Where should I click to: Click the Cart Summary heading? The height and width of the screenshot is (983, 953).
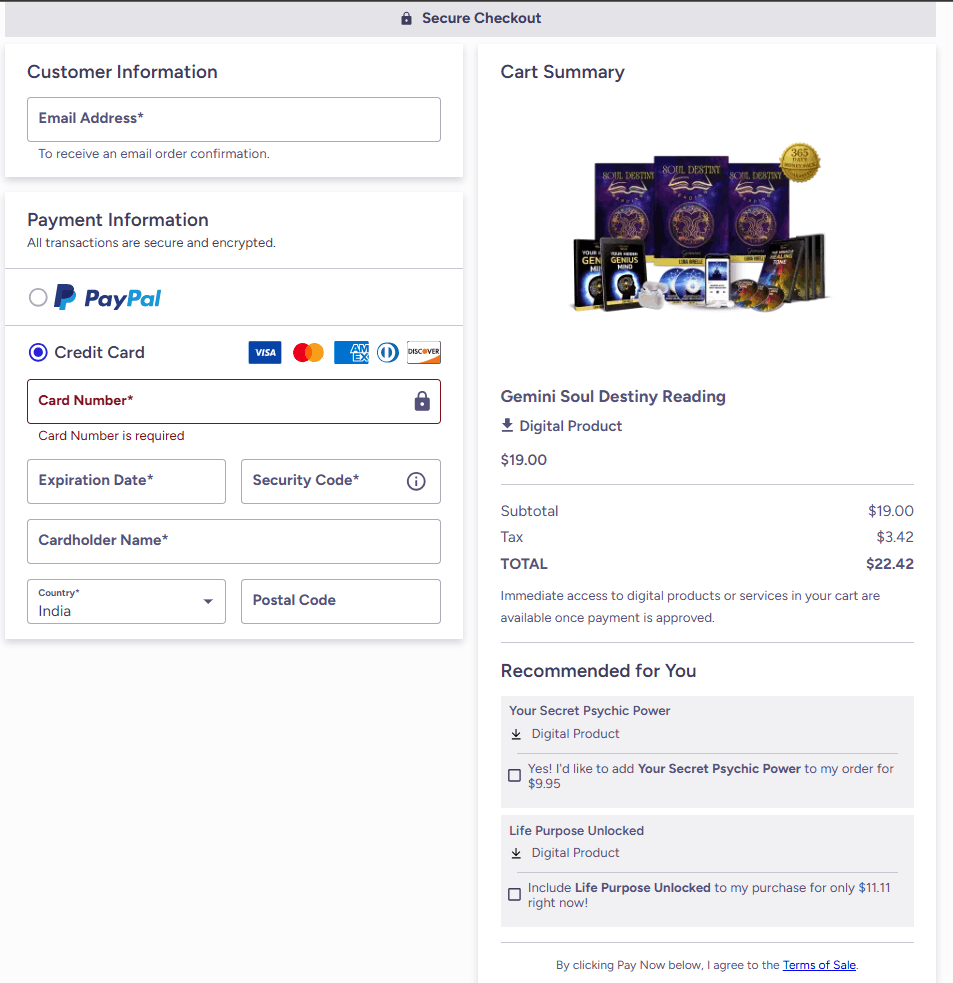click(x=562, y=72)
